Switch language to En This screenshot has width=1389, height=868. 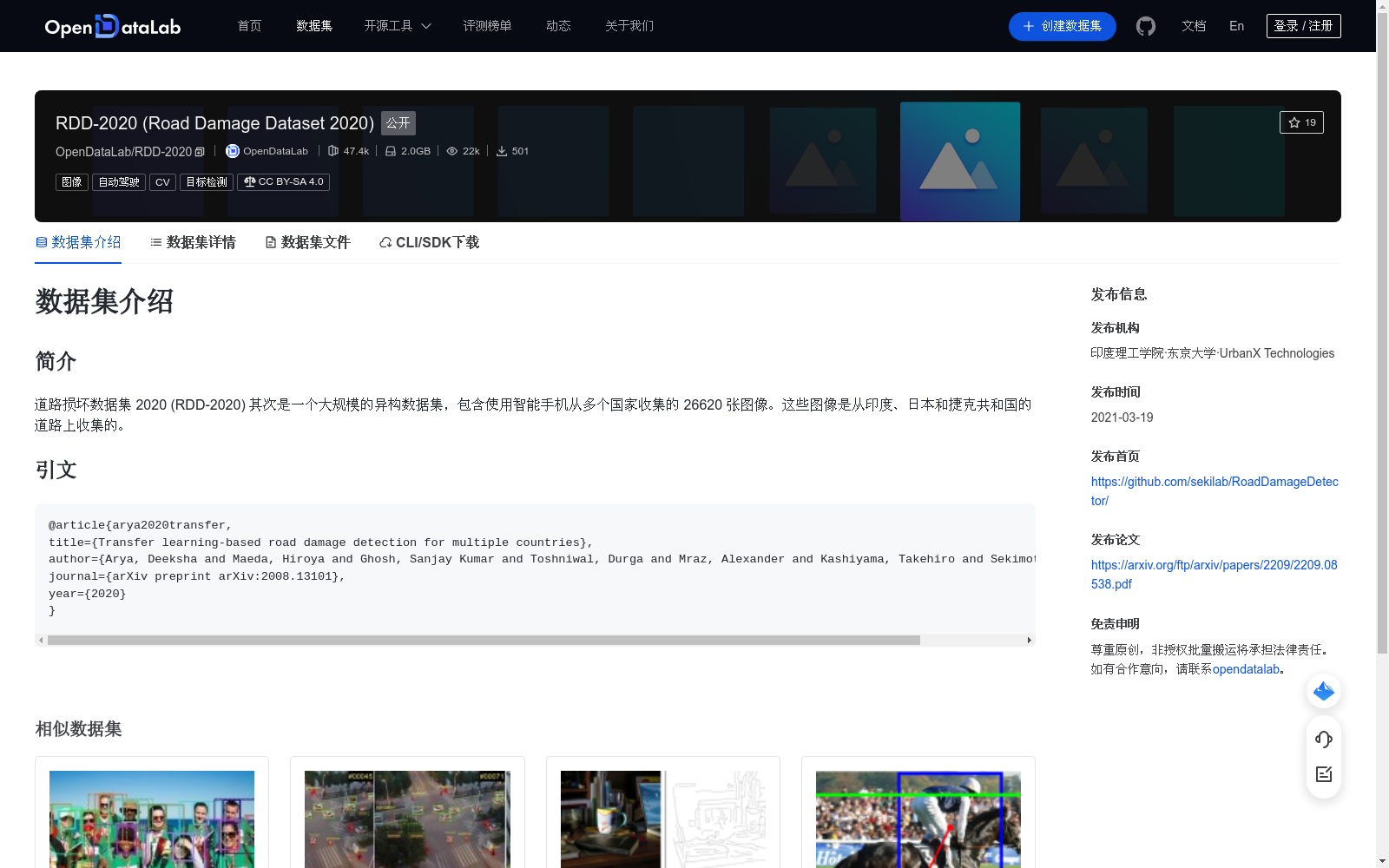(x=1237, y=26)
